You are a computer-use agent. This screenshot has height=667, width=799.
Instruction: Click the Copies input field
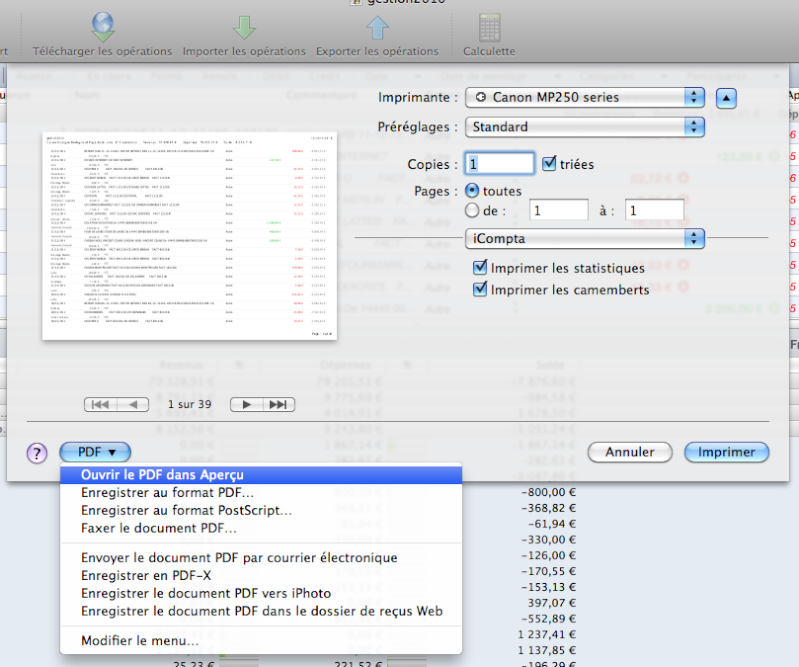tap(499, 164)
